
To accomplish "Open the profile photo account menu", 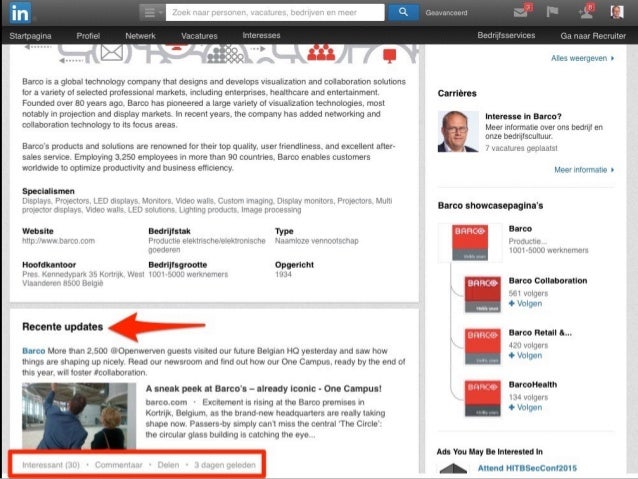I will [617, 12].
